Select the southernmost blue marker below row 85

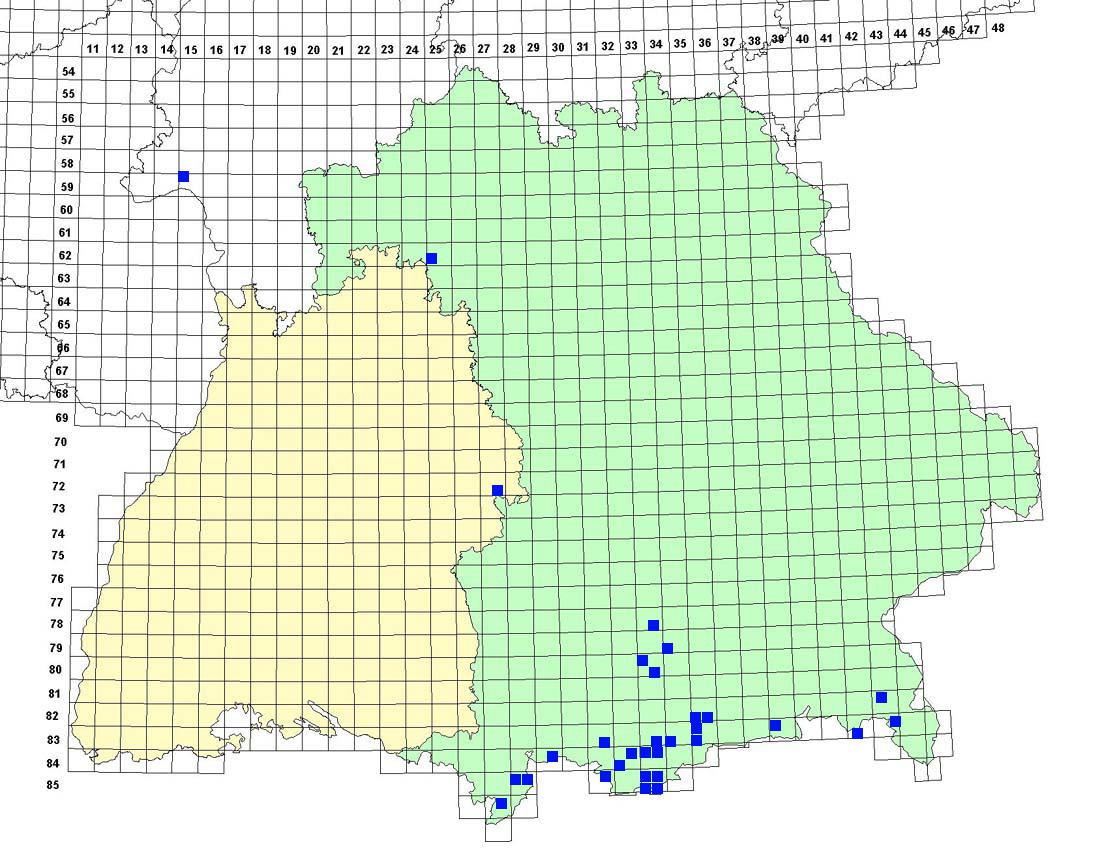click(x=501, y=803)
